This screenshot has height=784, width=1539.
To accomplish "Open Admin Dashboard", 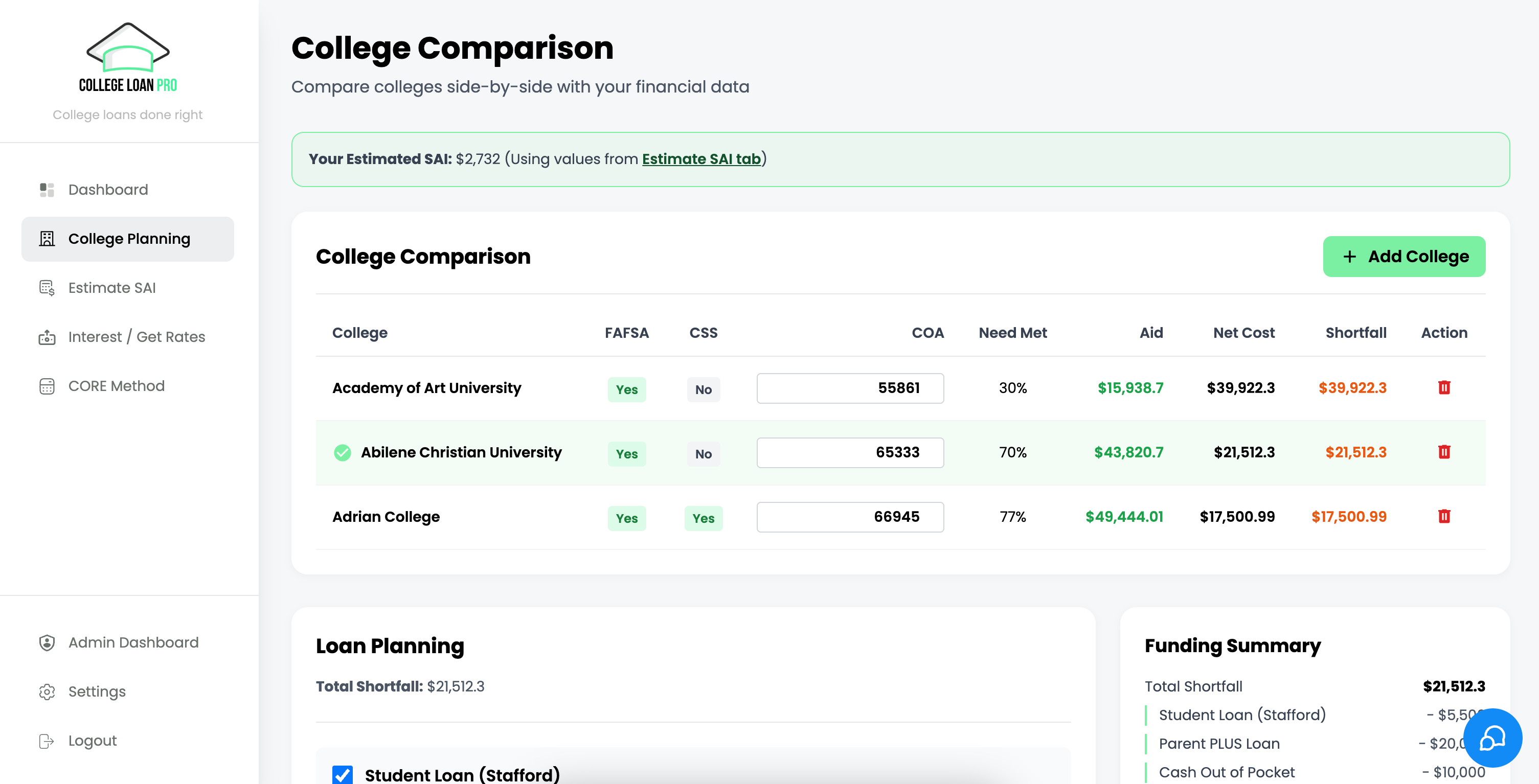I will [128, 642].
